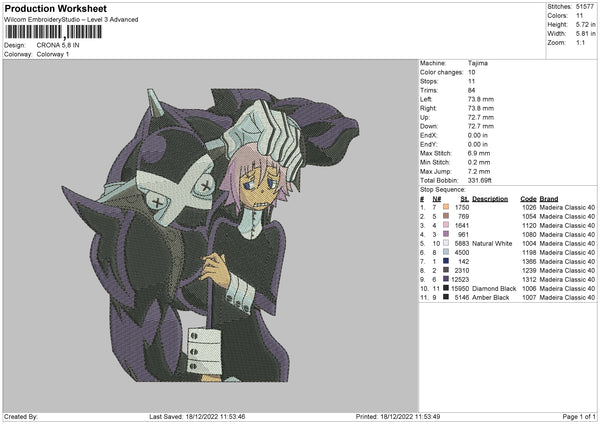Click the Colorway 1 value
600x424 pixels.
[53, 54]
